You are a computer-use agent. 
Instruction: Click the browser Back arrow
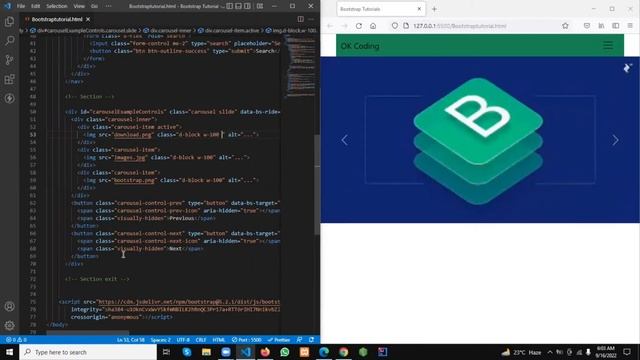pos(330,26)
